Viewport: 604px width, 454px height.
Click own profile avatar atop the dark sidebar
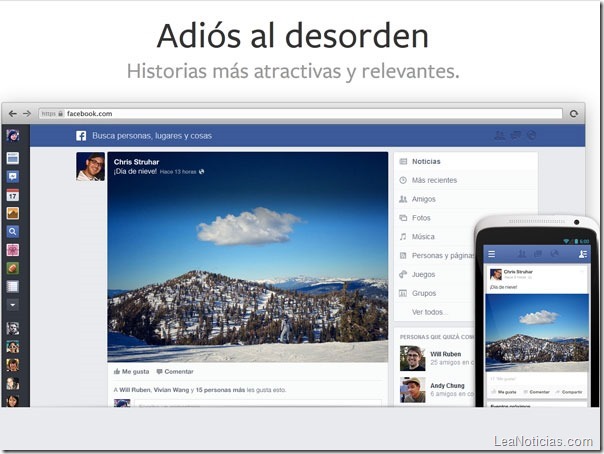tap(13, 135)
